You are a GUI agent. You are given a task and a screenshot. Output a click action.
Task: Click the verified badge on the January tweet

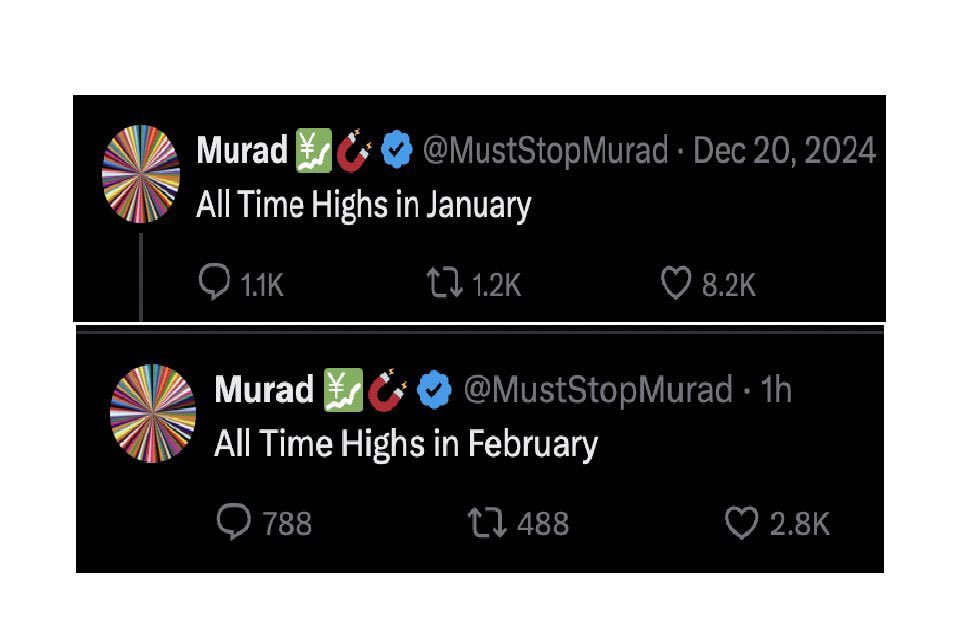pyautogui.click(x=397, y=150)
